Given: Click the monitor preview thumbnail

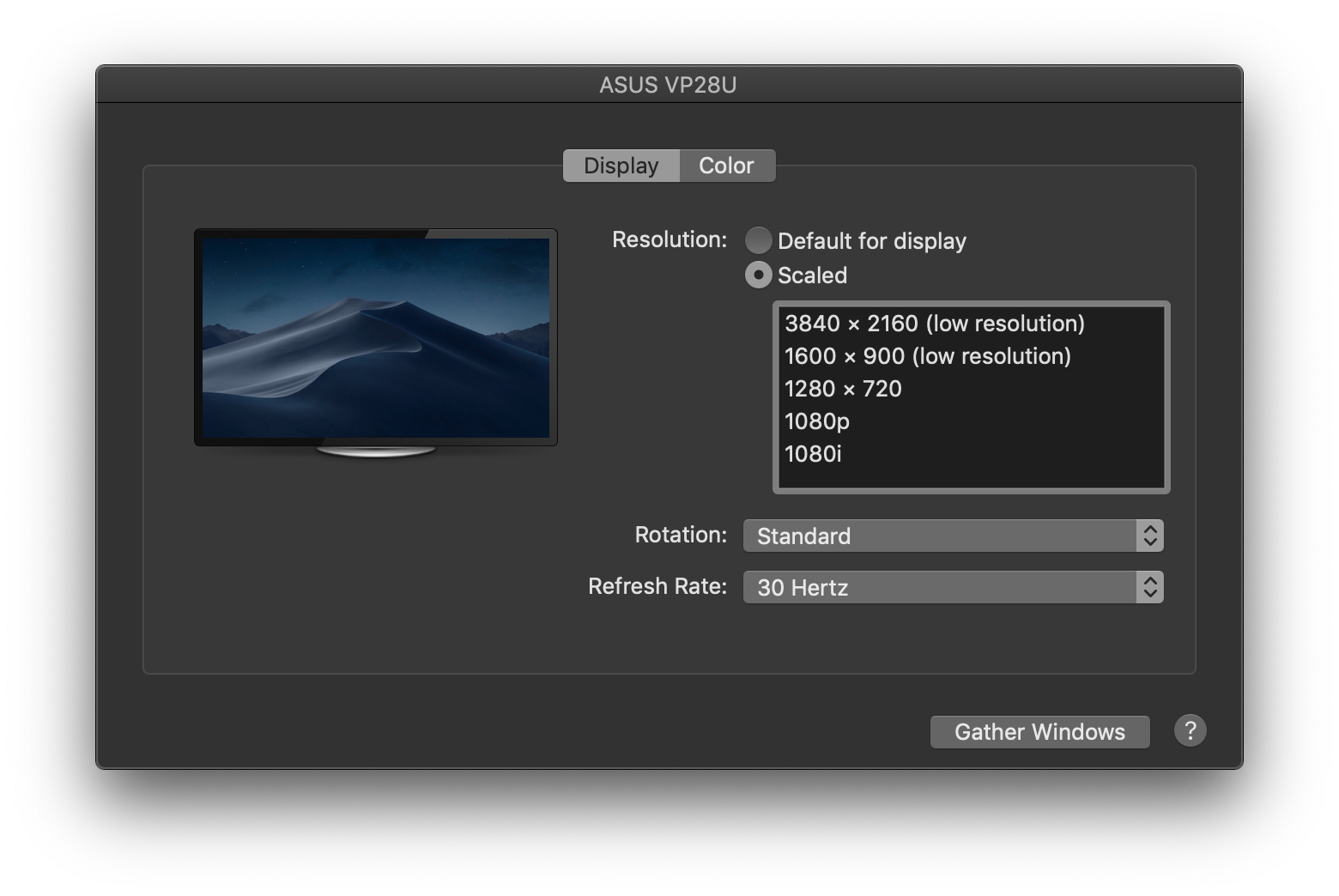Looking at the screenshot, I should (376, 342).
